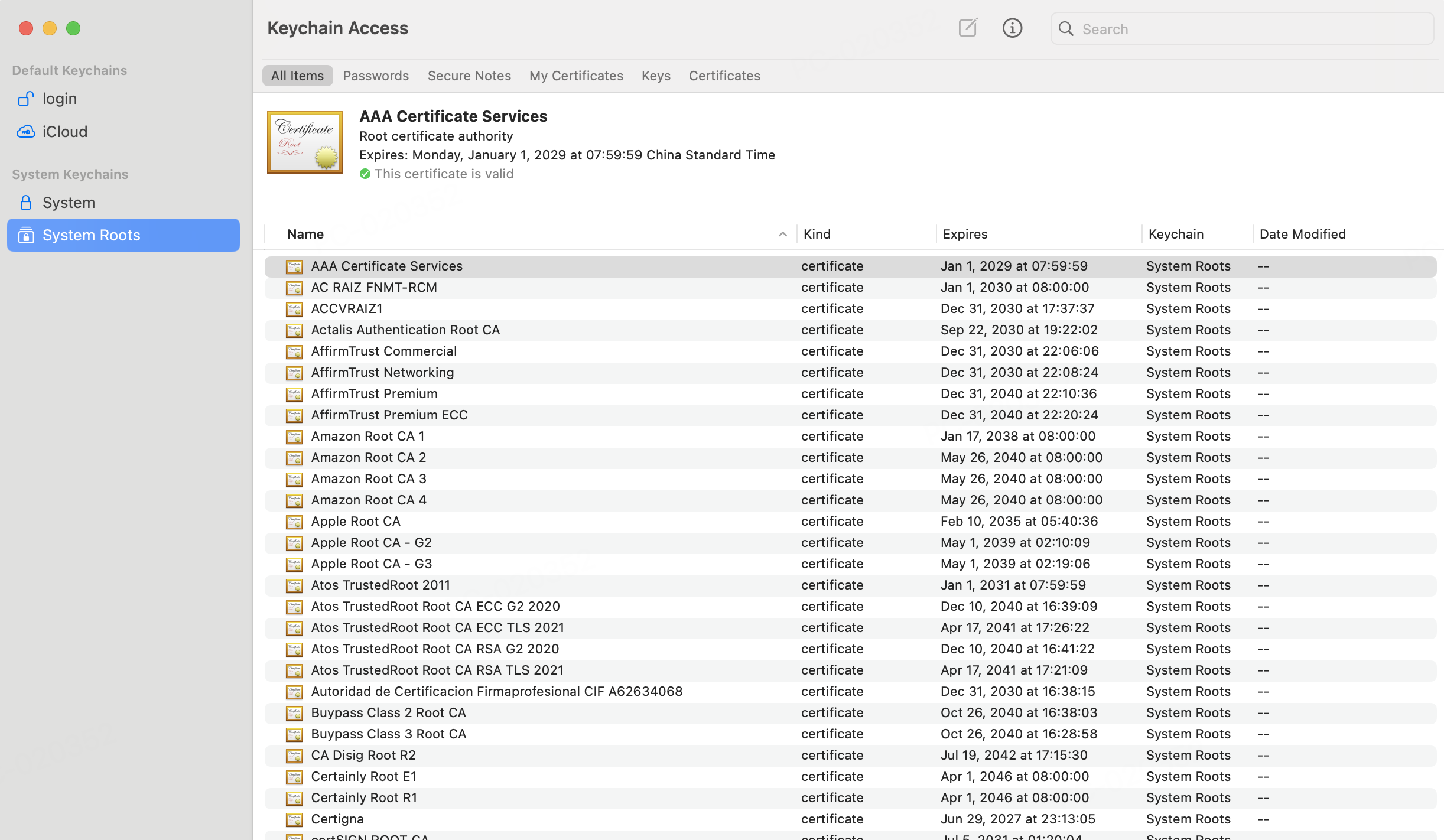1444x840 pixels.
Task: Open the Secure Notes tab
Action: click(x=469, y=76)
